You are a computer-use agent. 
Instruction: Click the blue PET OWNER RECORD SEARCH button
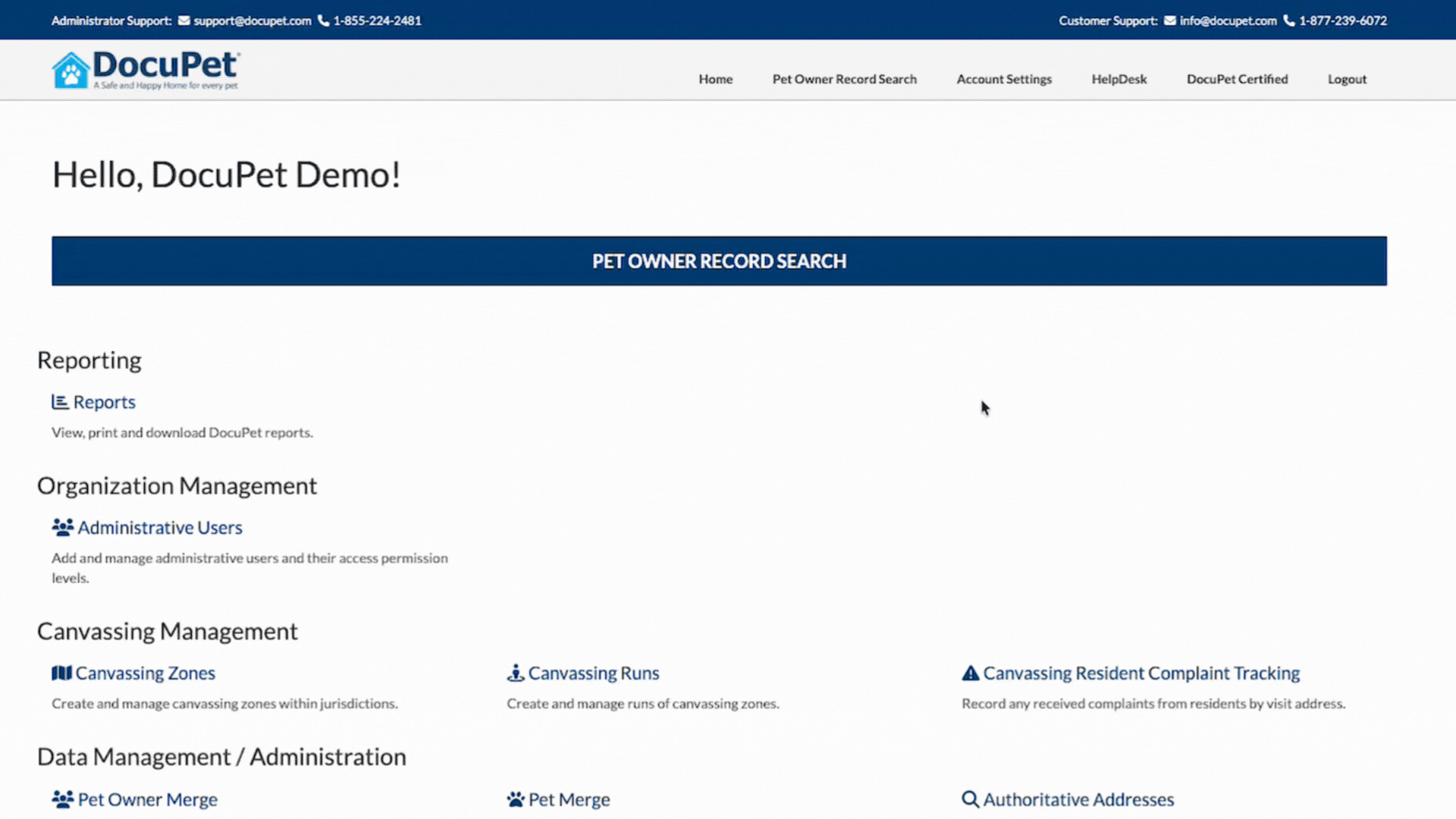[x=719, y=261]
